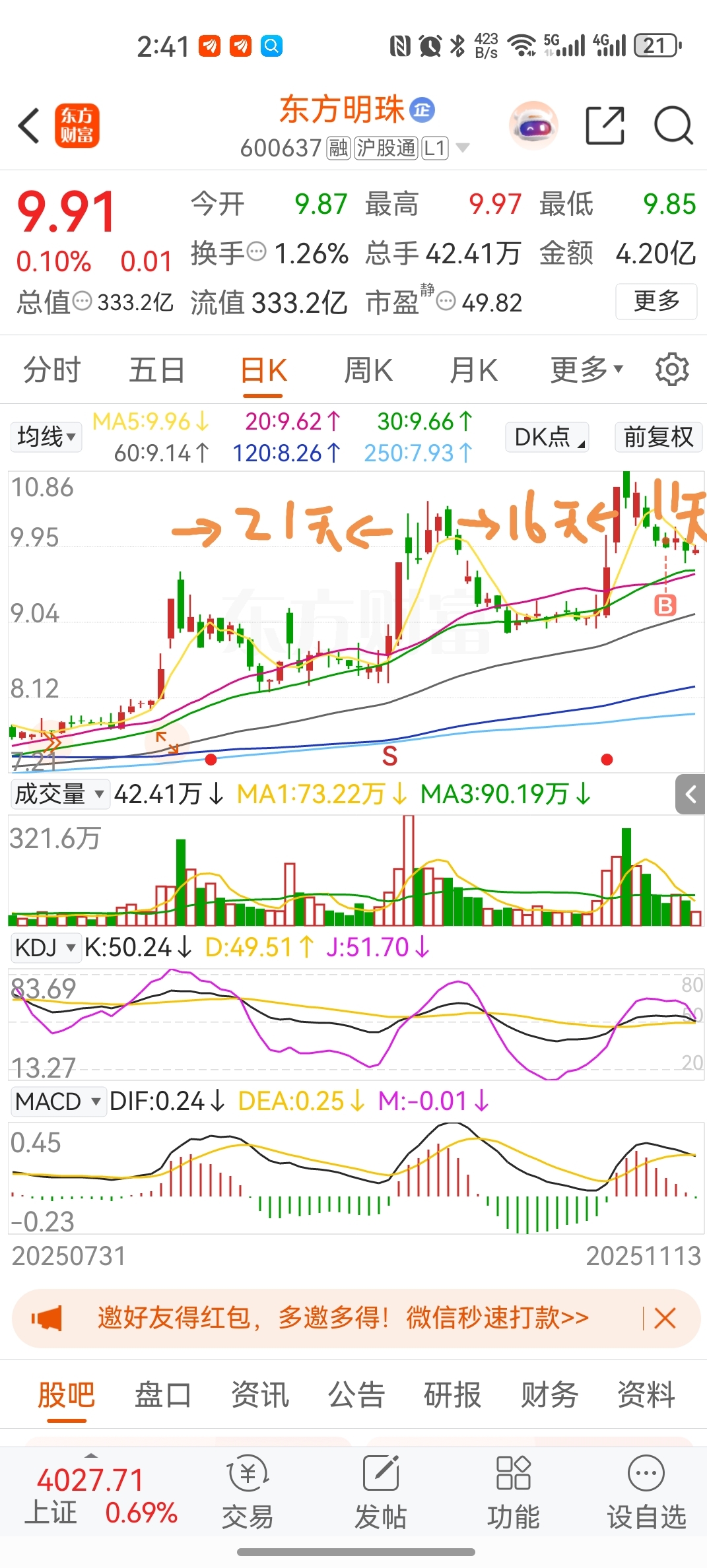This screenshot has height=1568, width=707.
Task: Tap the candlestick K-line chart area
Action: point(356,622)
